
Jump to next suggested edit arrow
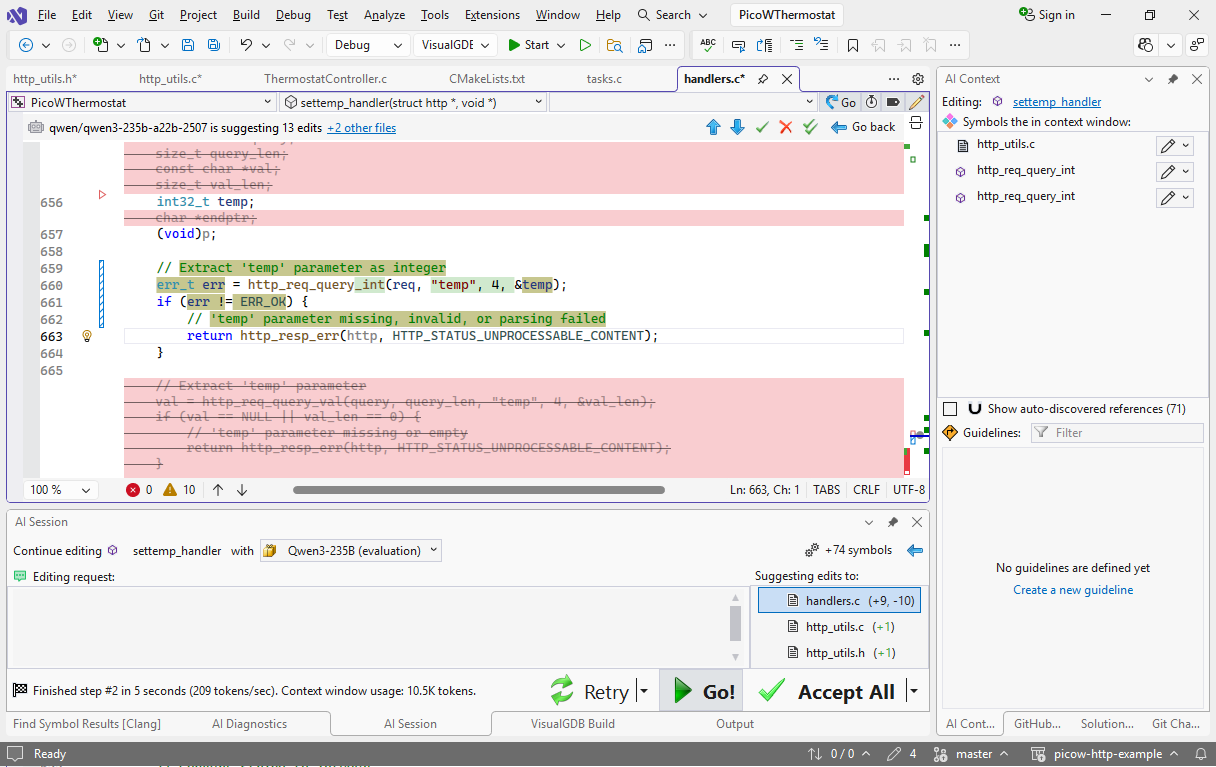click(737, 127)
